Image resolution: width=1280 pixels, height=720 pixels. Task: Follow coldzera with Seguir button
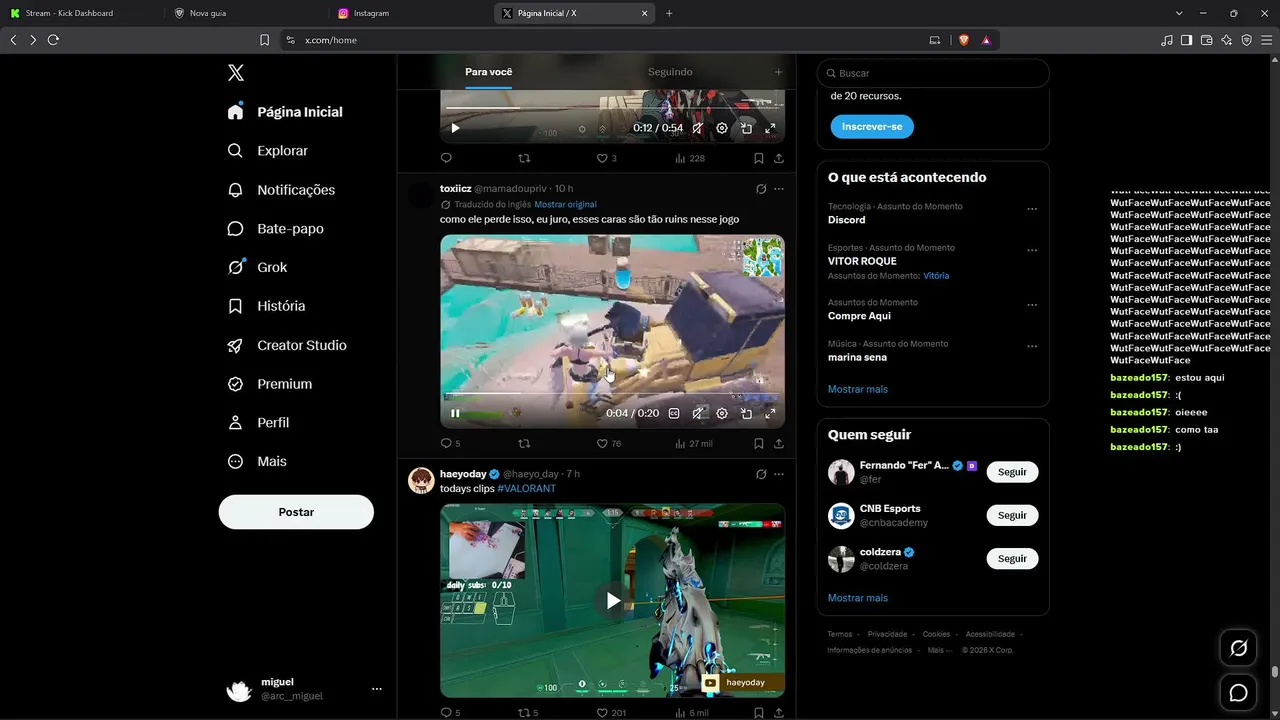(x=1012, y=559)
